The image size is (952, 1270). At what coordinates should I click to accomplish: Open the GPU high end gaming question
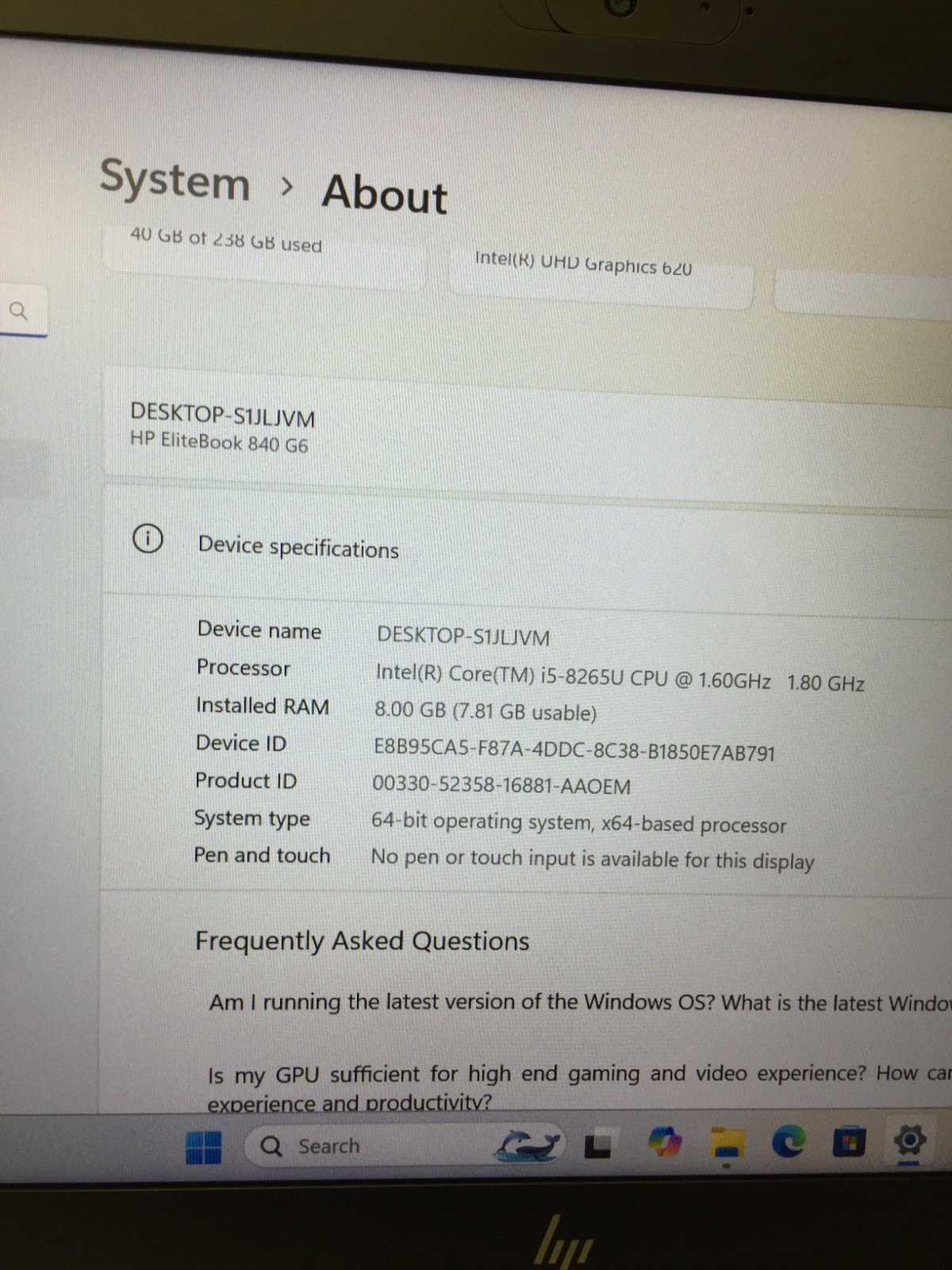coord(579,1087)
